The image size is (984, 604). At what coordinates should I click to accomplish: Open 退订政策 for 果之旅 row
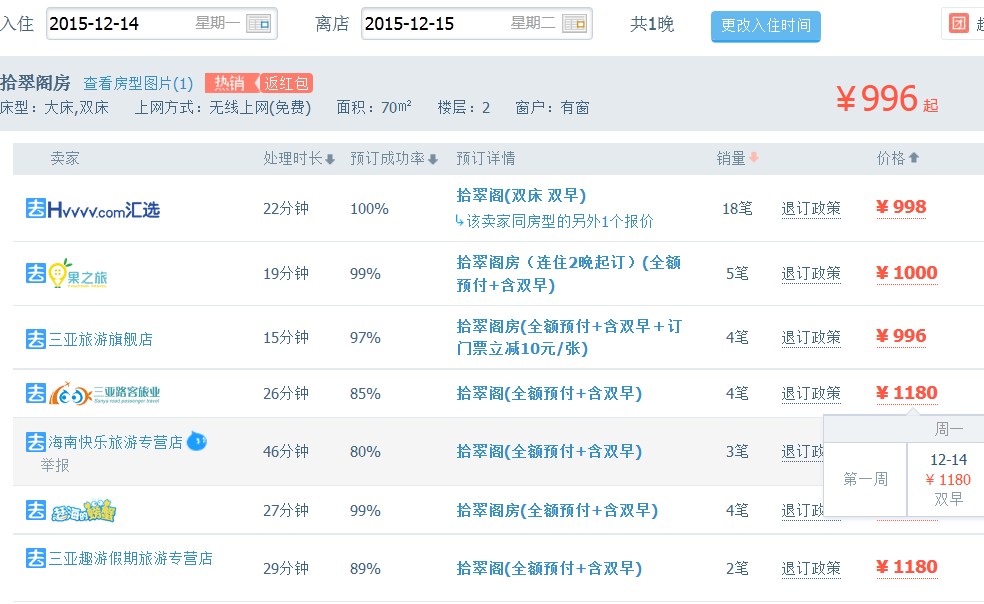click(811, 273)
